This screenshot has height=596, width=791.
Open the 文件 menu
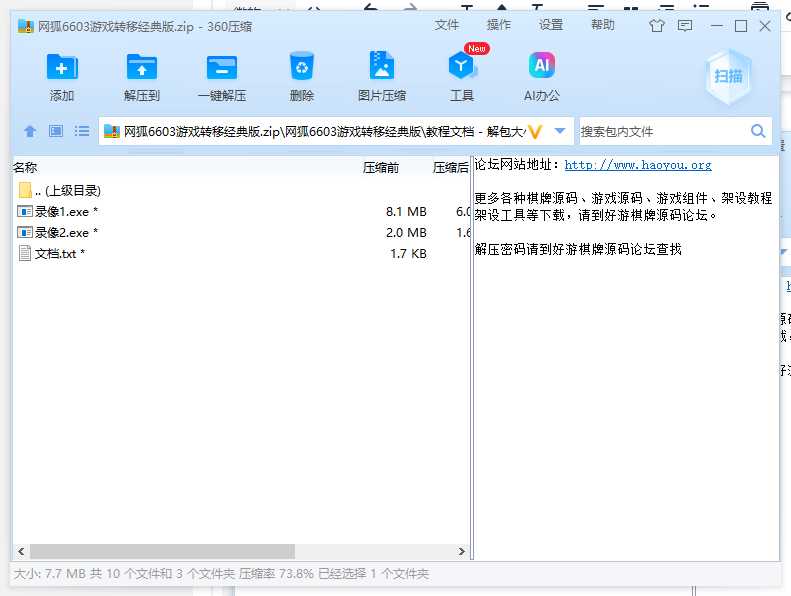446,25
